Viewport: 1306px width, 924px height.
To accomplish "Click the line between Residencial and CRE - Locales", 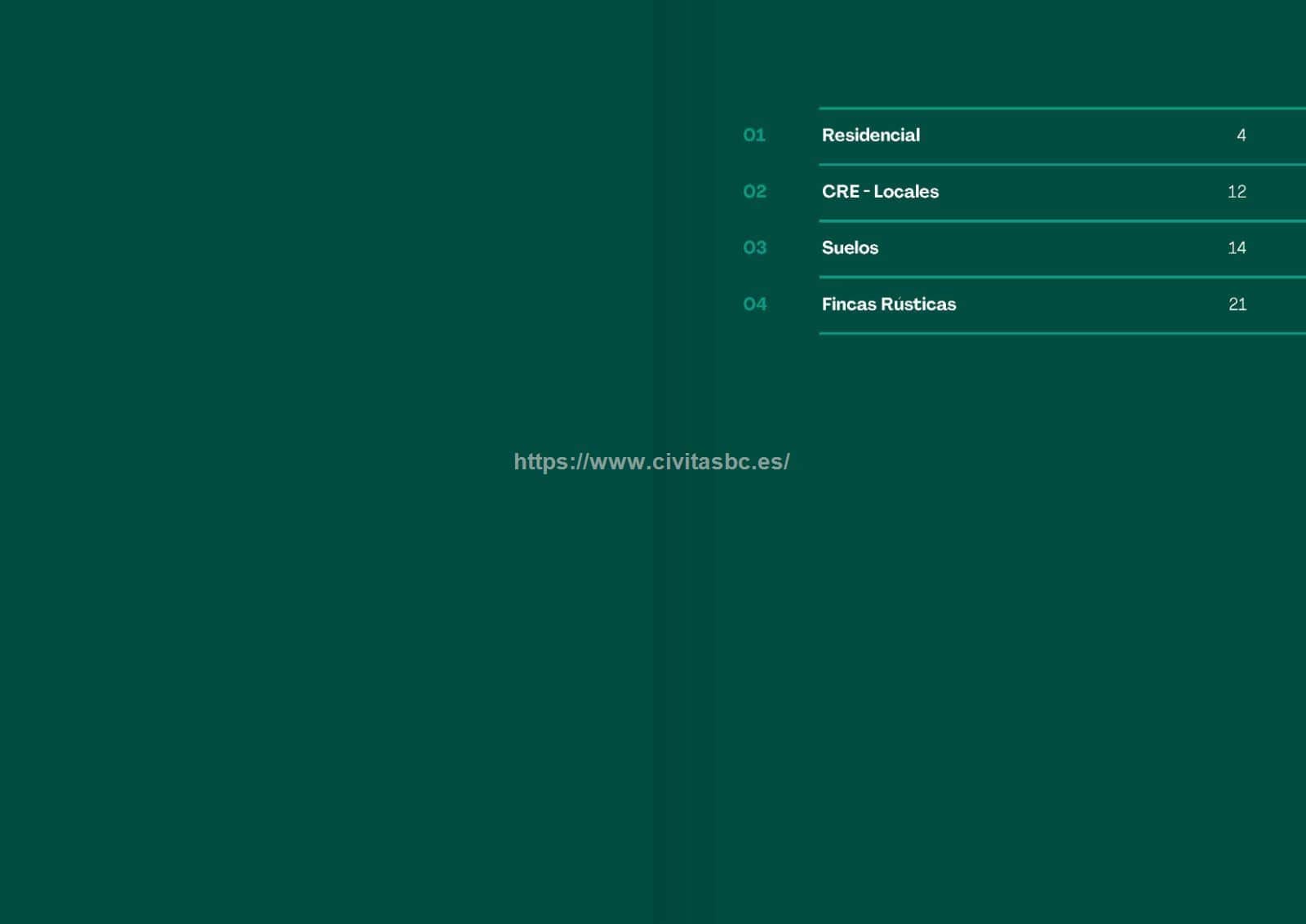I will pos(1061,164).
